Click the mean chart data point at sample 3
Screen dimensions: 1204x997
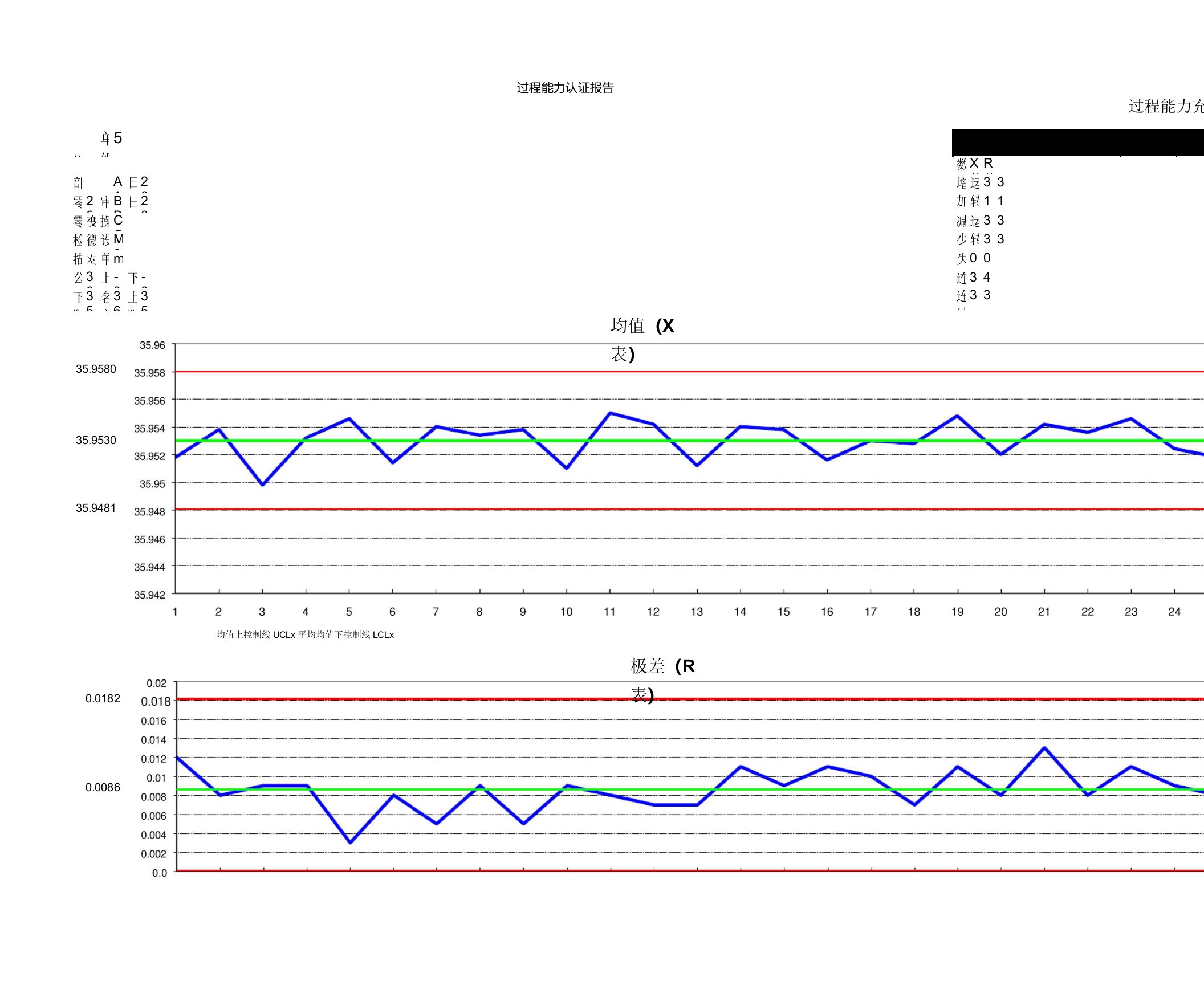[263, 485]
